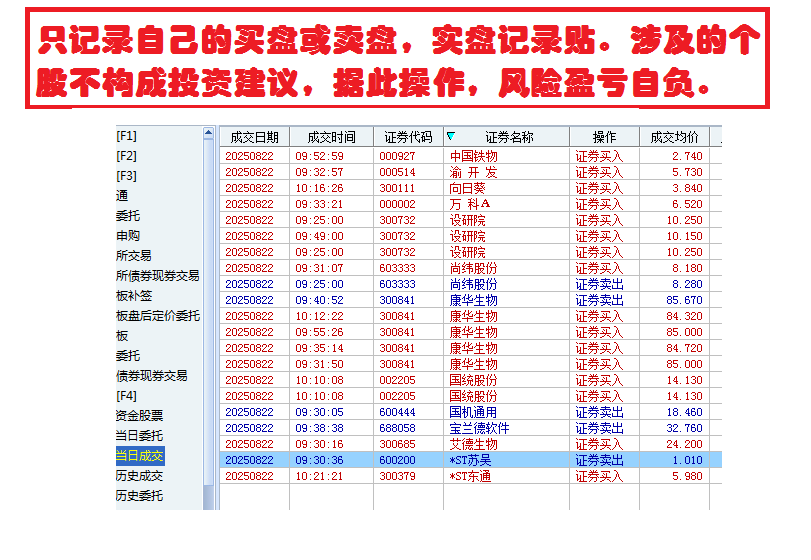
Task: Select the 中国铁物 row name cell
Action: point(473,156)
